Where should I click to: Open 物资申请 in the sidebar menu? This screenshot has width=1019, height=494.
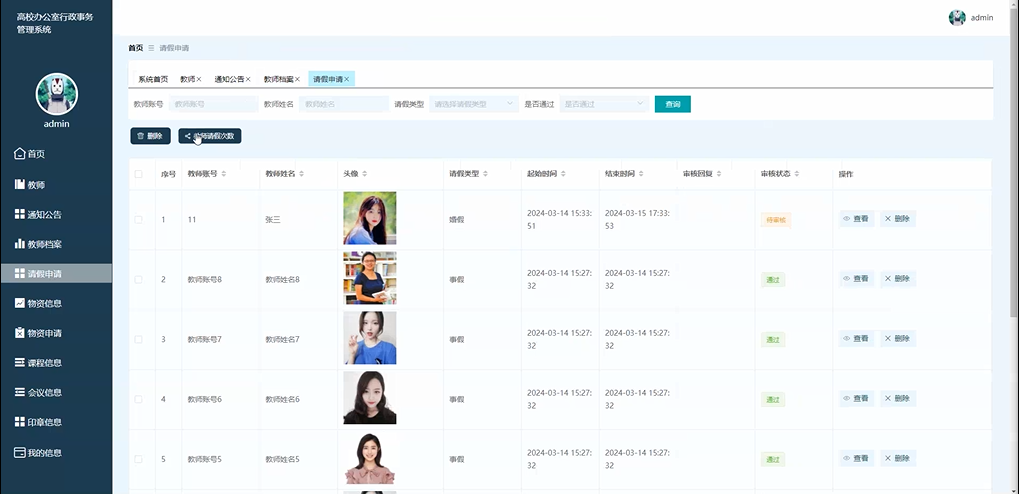56,333
